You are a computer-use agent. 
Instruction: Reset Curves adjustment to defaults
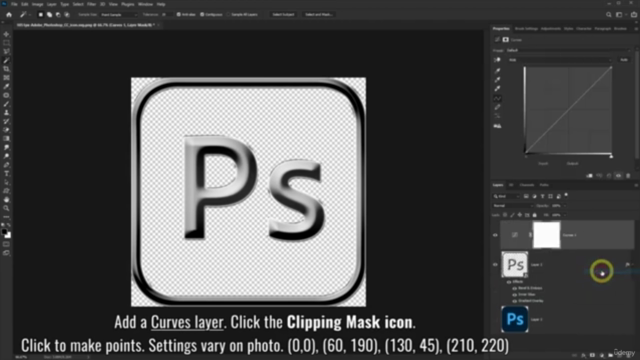[x=609, y=176]
